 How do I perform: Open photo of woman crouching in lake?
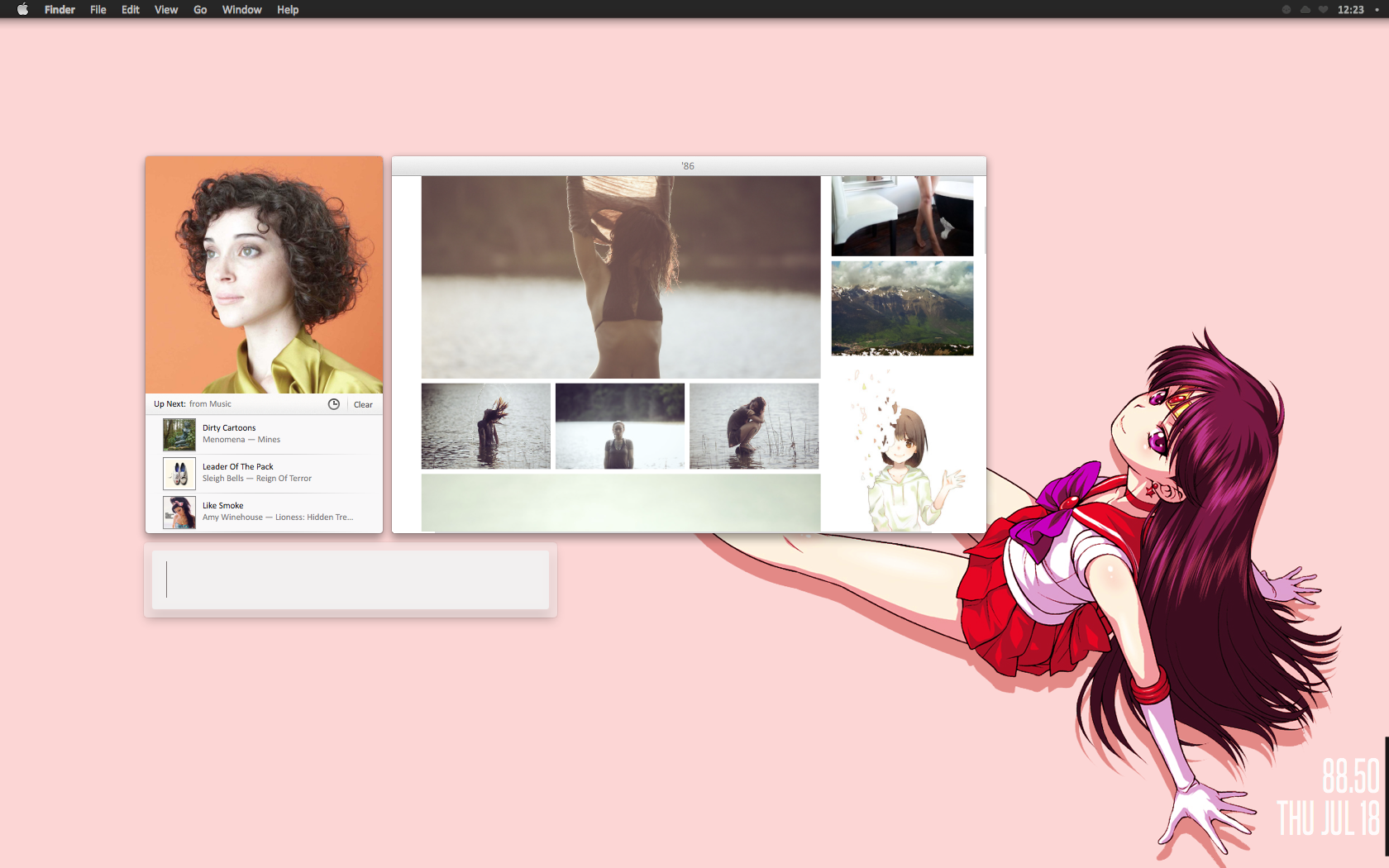point(754,426)
